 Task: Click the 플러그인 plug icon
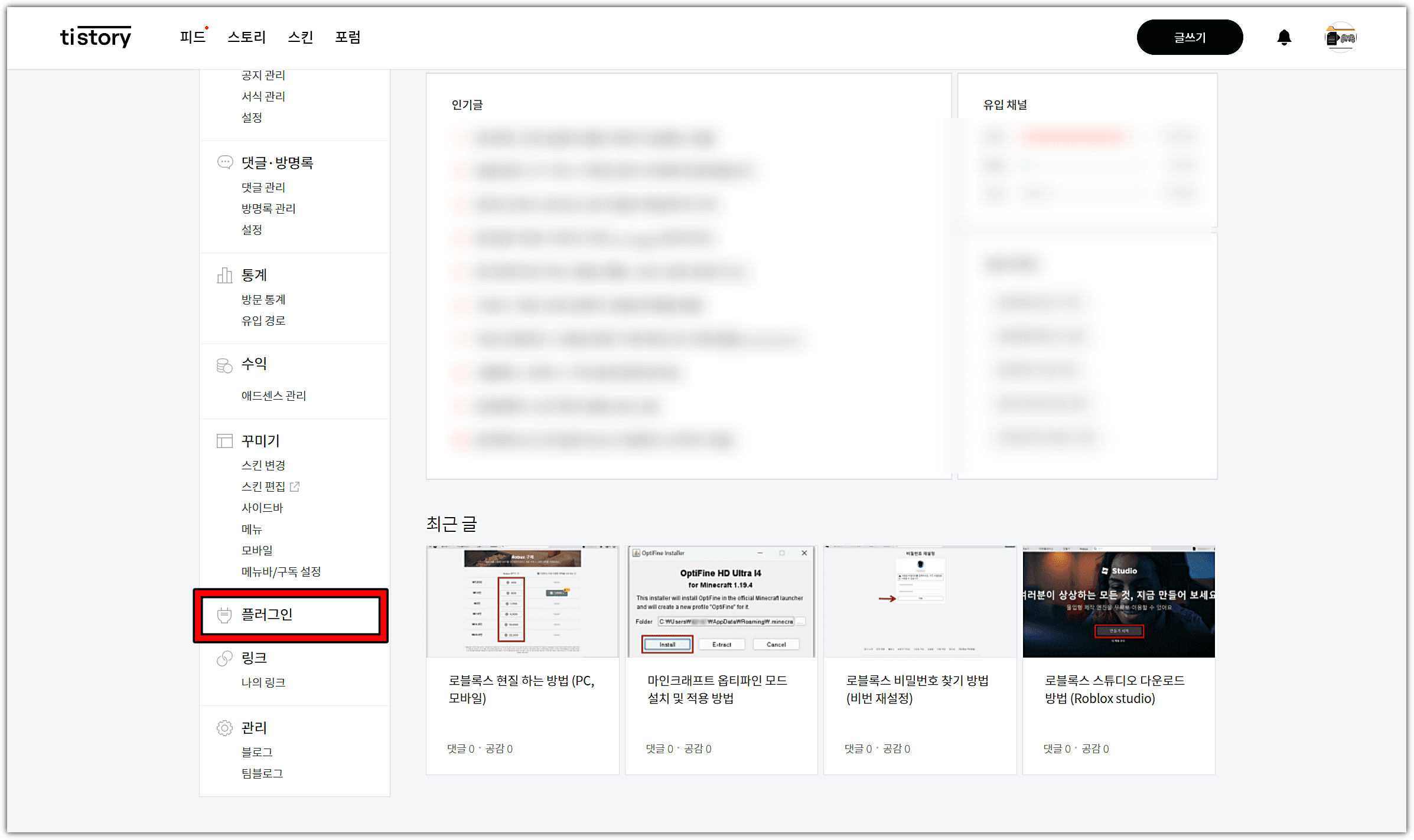tap(224, 615)
